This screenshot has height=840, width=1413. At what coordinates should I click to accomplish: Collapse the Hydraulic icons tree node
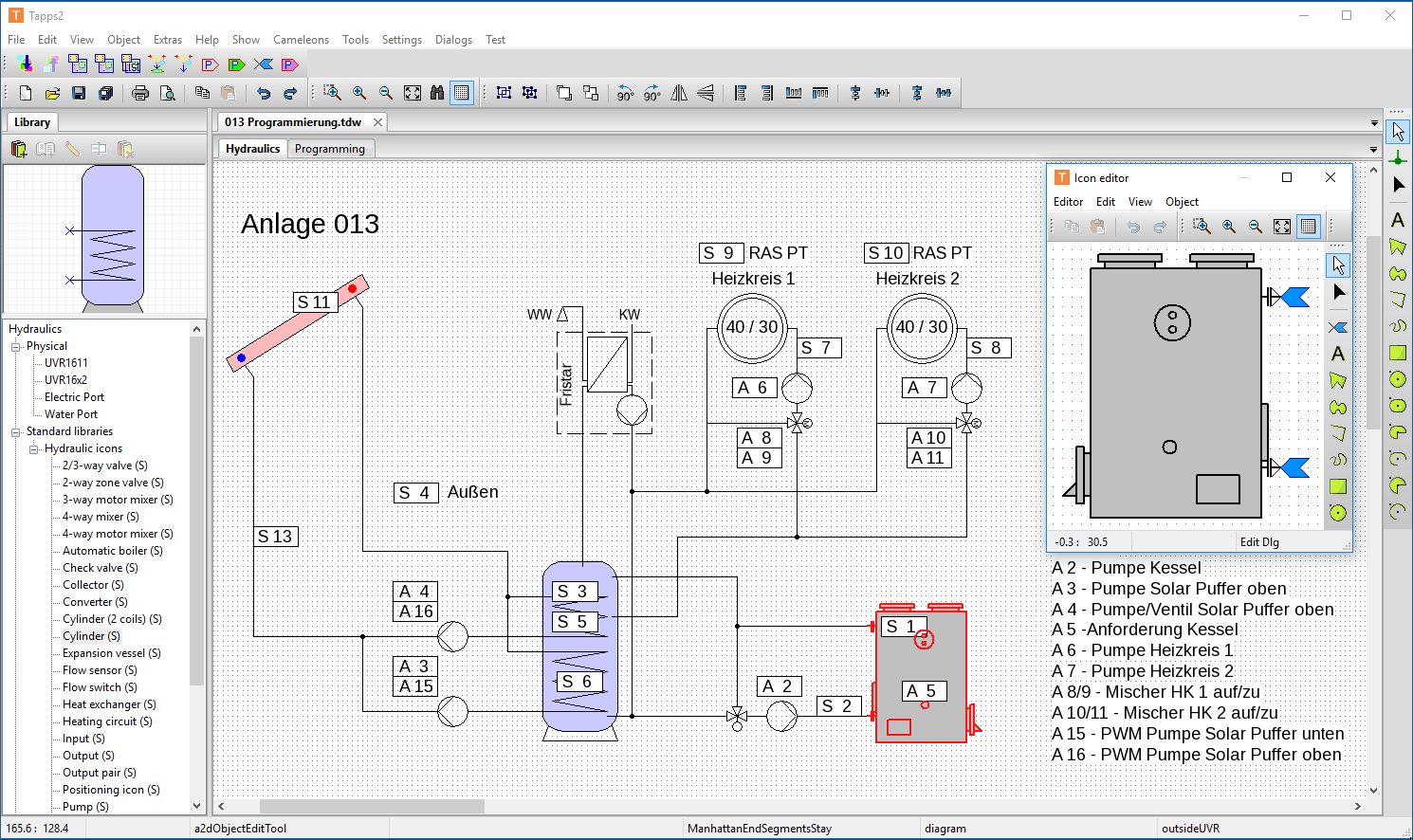click(34, 448)
